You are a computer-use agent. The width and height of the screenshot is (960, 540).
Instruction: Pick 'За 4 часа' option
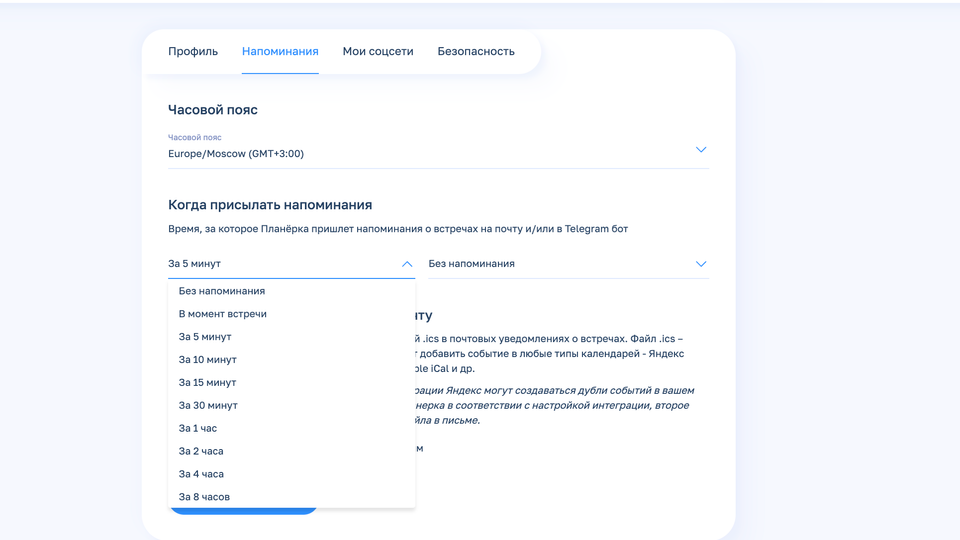(x=291, y=474)
